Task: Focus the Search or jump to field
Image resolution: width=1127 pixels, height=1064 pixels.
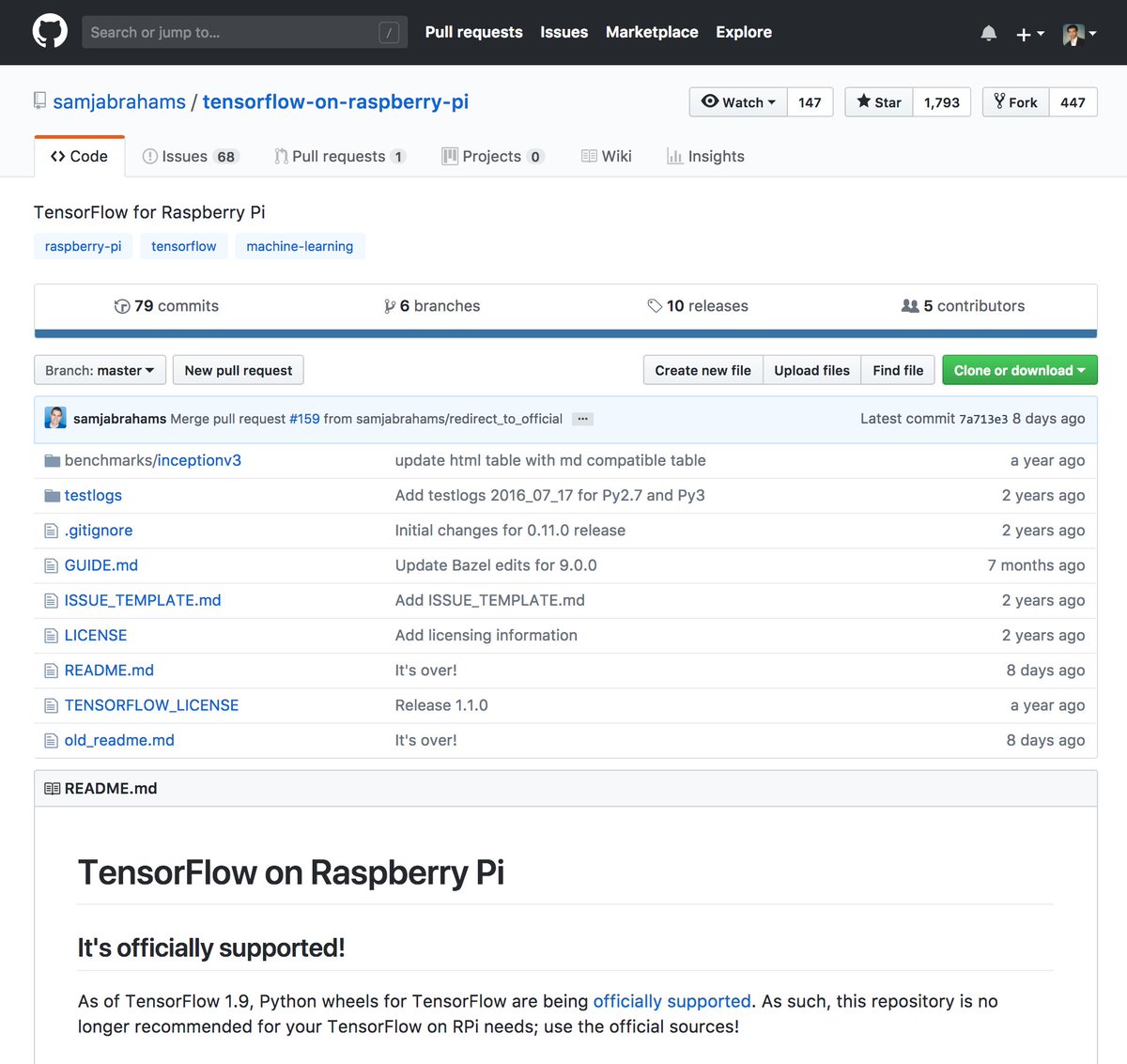Action: (244, 32)
